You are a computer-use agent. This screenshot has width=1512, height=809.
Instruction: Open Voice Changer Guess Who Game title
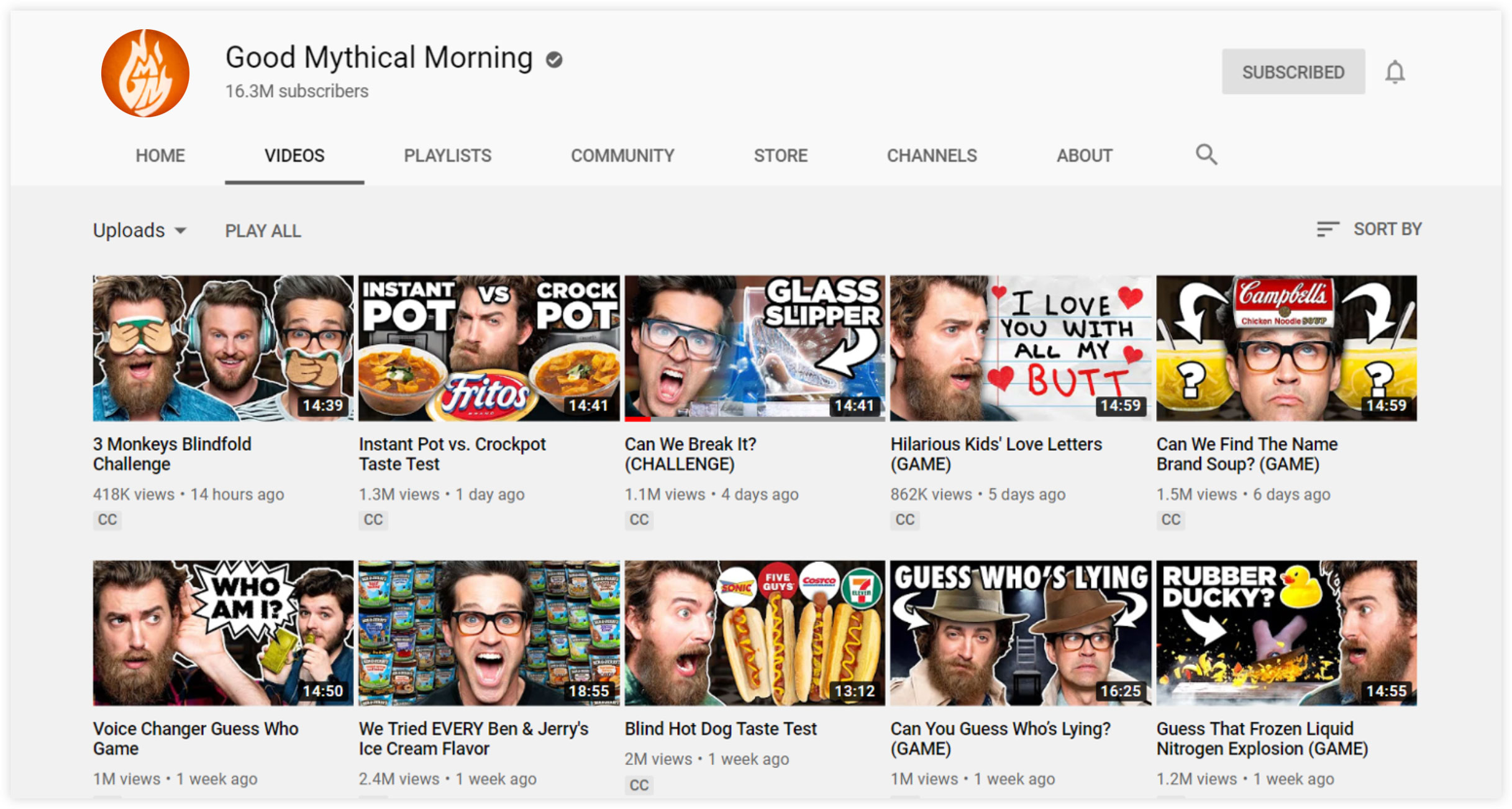click(196, 738)
